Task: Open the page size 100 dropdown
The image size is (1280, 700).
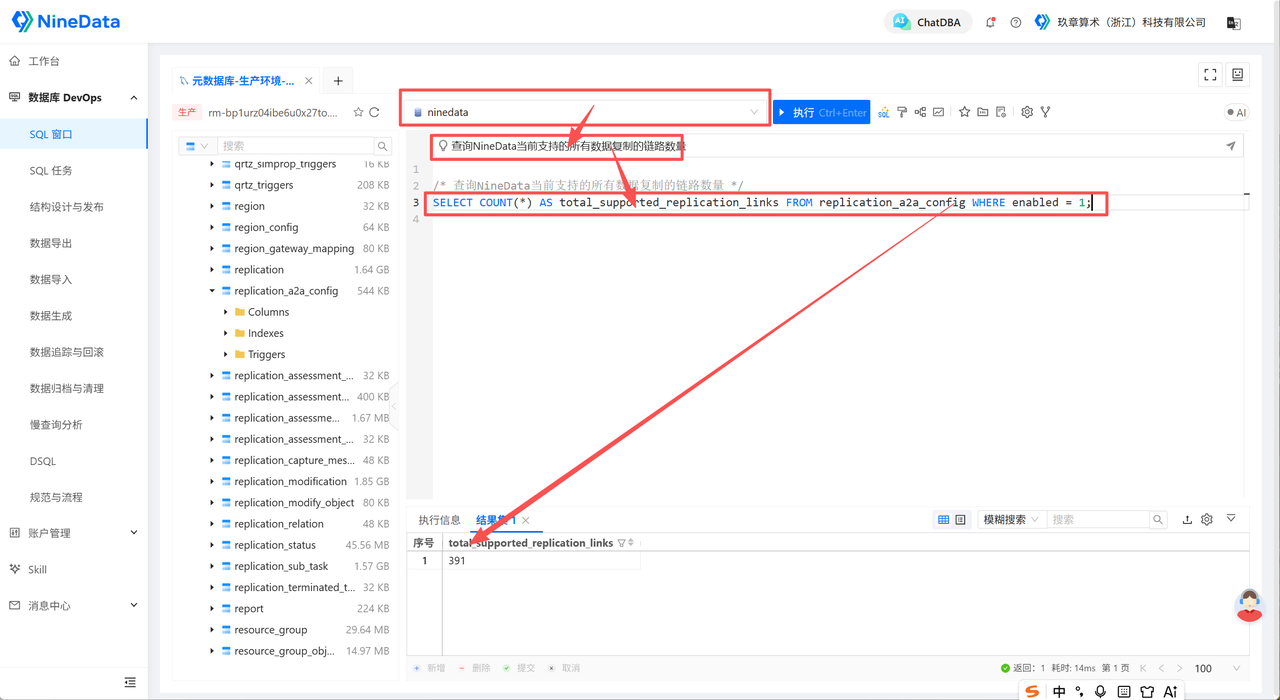Action: [1216, 668]
